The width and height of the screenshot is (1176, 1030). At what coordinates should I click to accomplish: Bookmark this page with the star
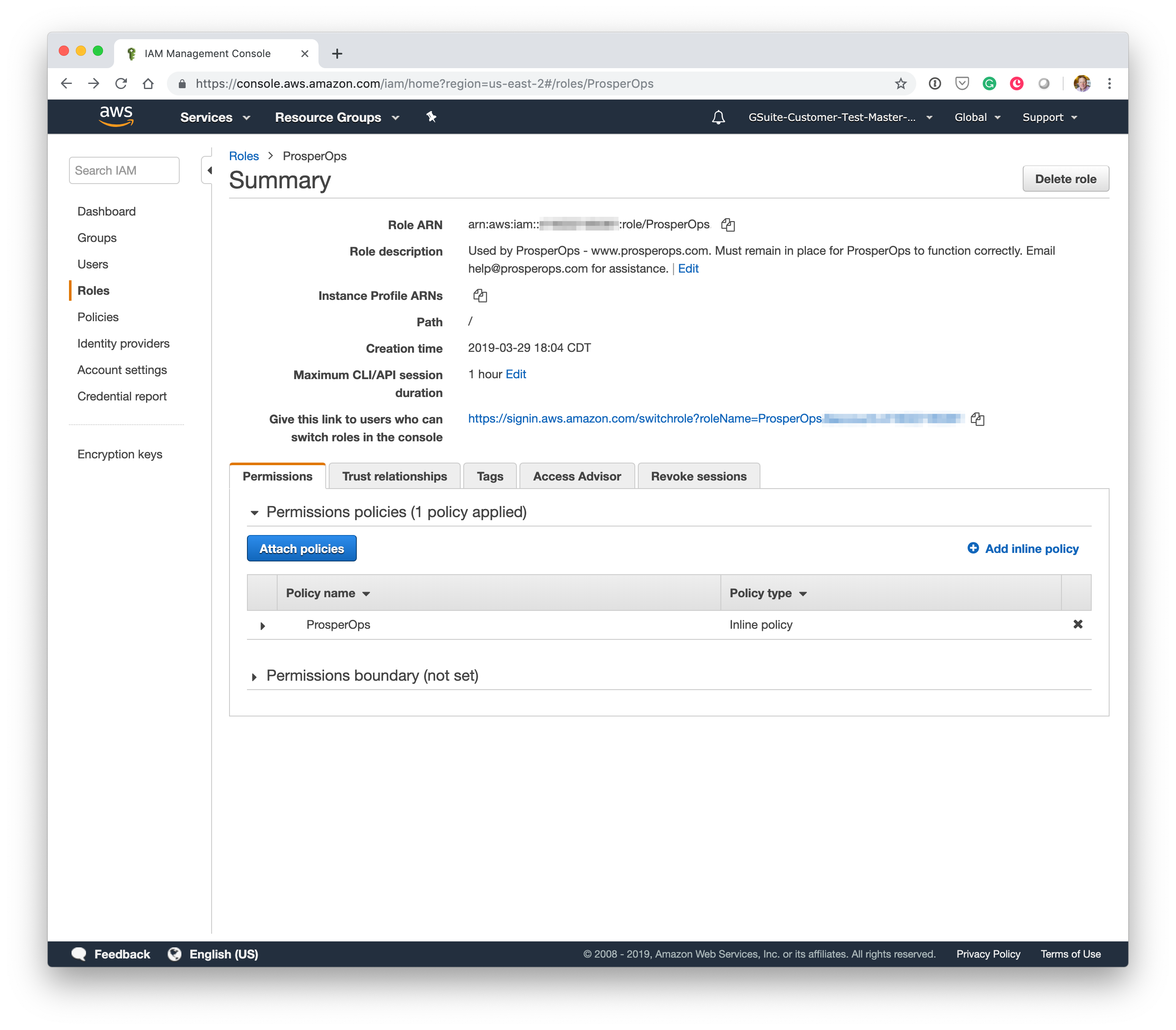[900, 84]
